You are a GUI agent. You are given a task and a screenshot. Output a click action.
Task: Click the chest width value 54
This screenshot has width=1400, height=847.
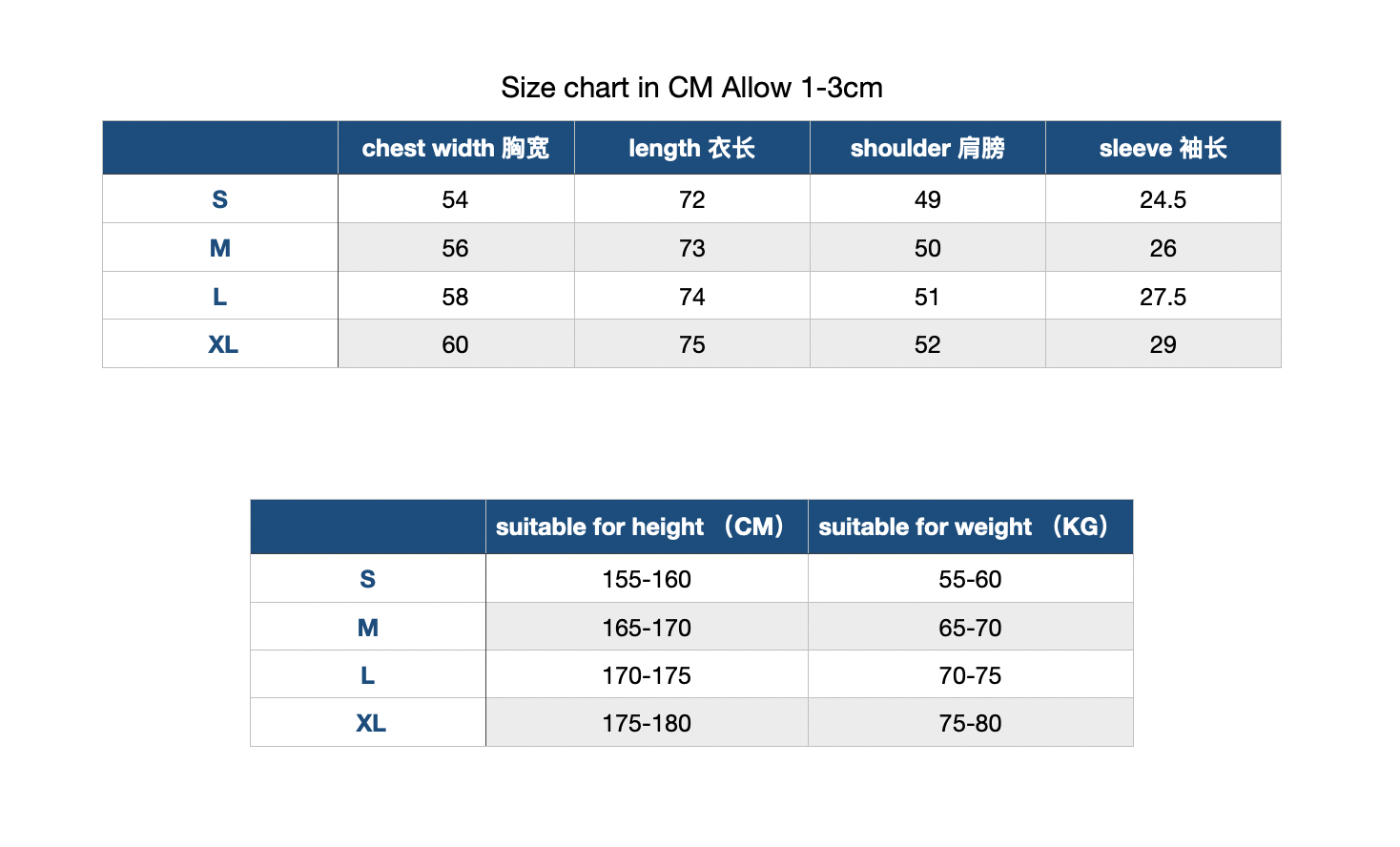[x=456, y=199]
